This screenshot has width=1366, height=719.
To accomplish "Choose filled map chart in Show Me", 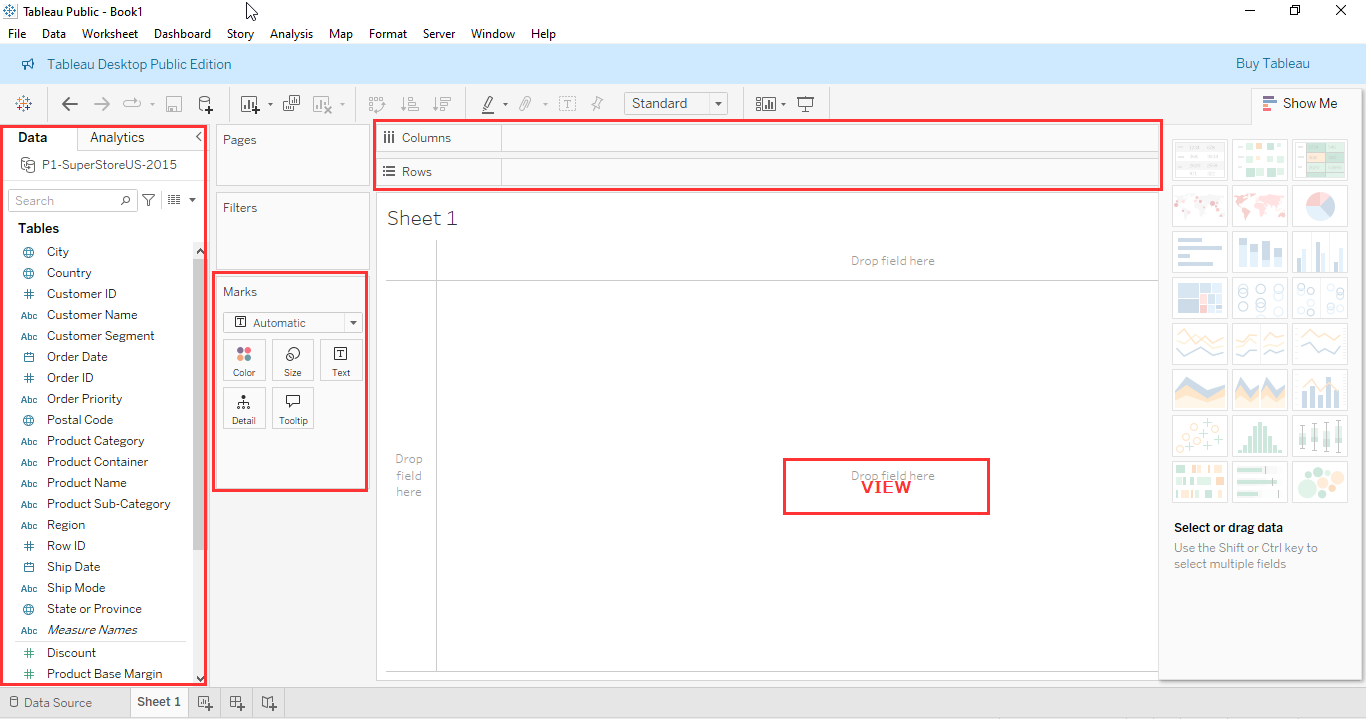I will 1259,206.
